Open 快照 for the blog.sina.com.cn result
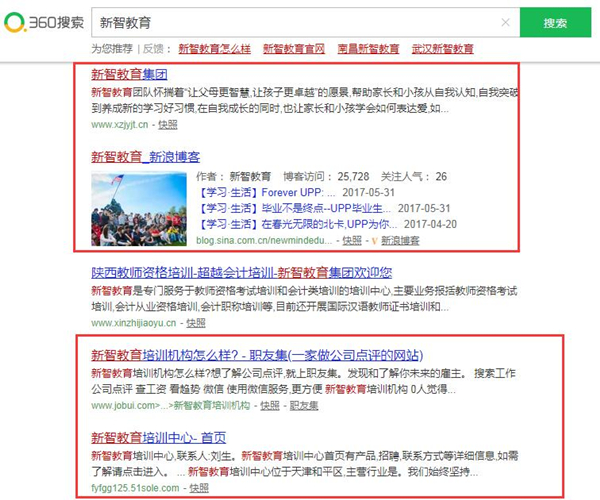 (x=352, y=241)
